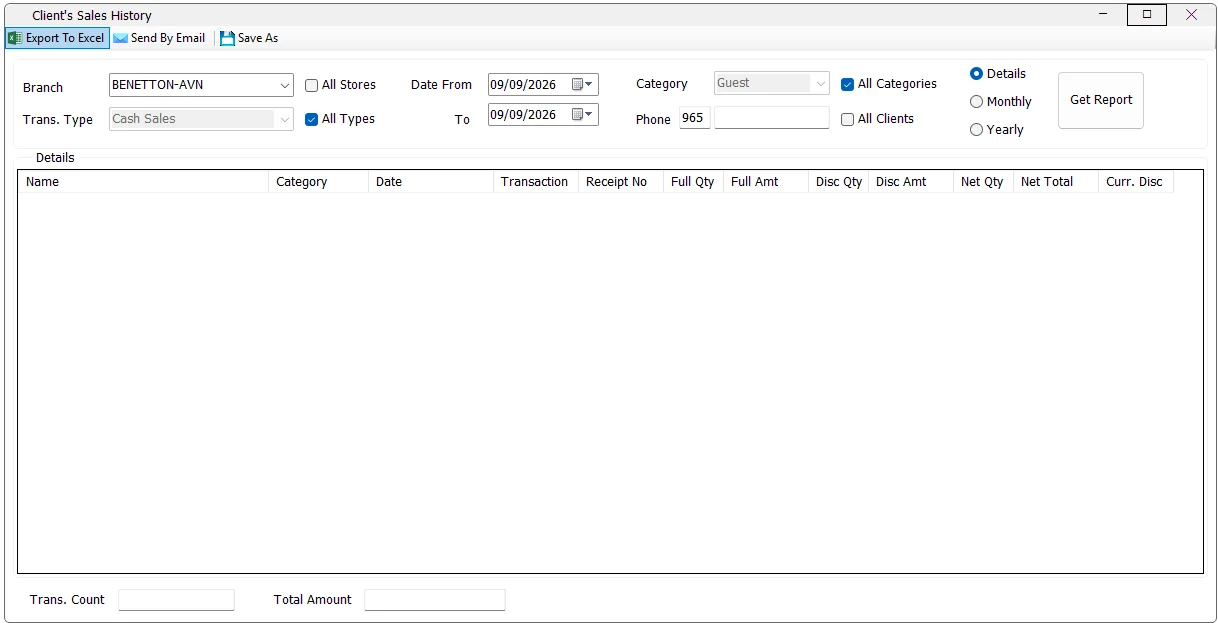
Task: Minimize the Client's Sales History window
Action: (1103, 15)
